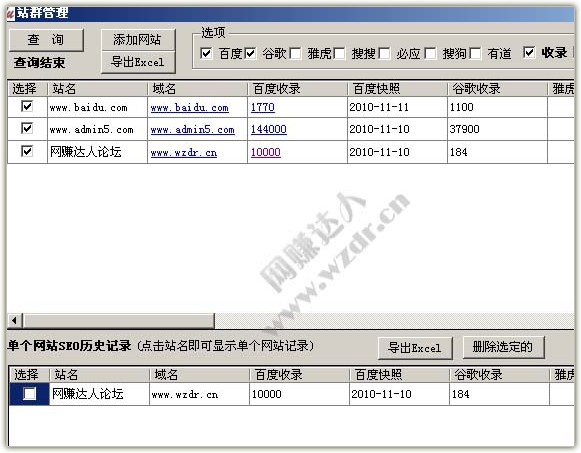Click the 选择 header in the top table
The image size is (581, 453).
(x=28, y=89)
